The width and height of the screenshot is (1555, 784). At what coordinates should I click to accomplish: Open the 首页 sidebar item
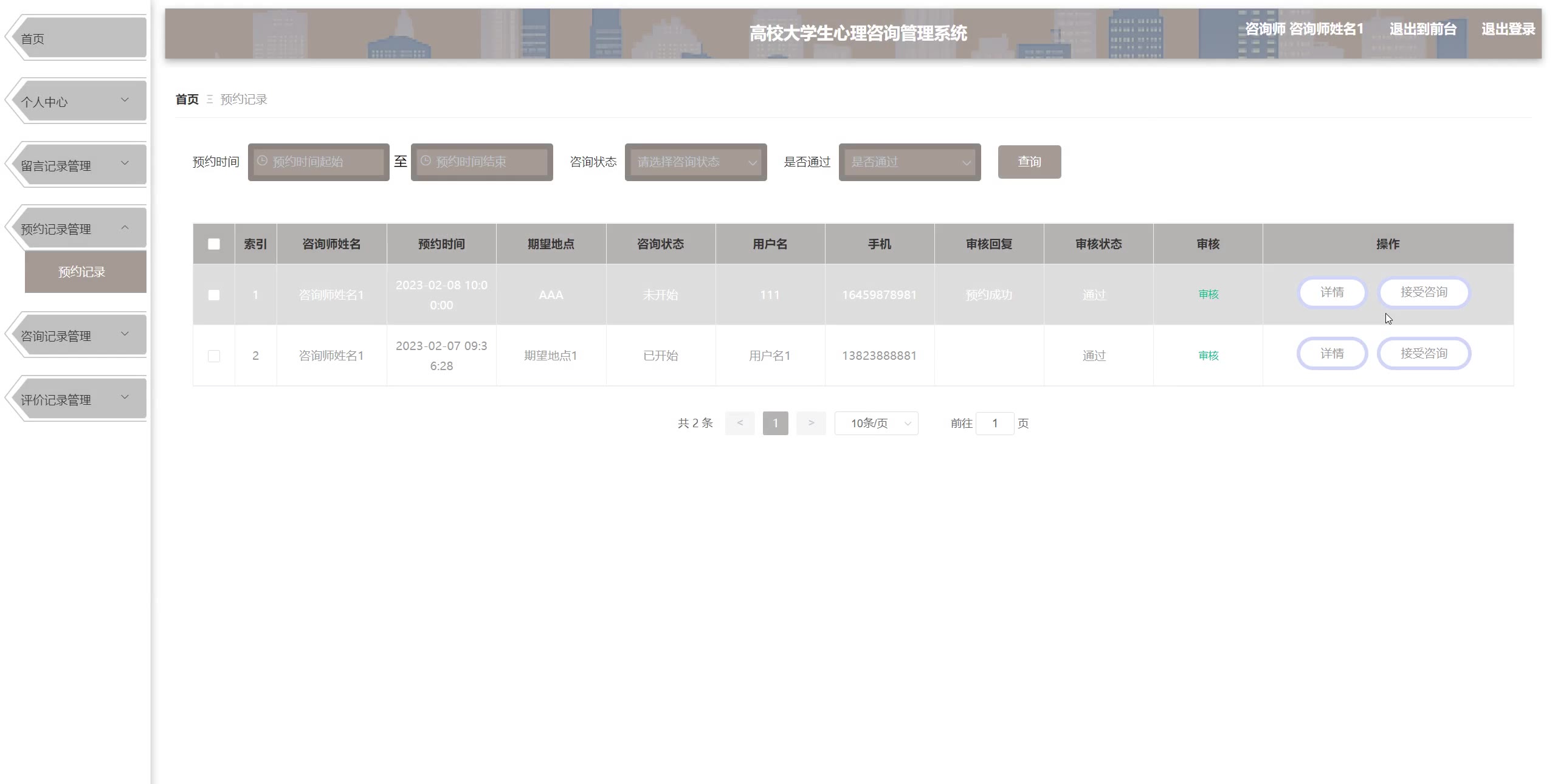[x=78, y=39]
